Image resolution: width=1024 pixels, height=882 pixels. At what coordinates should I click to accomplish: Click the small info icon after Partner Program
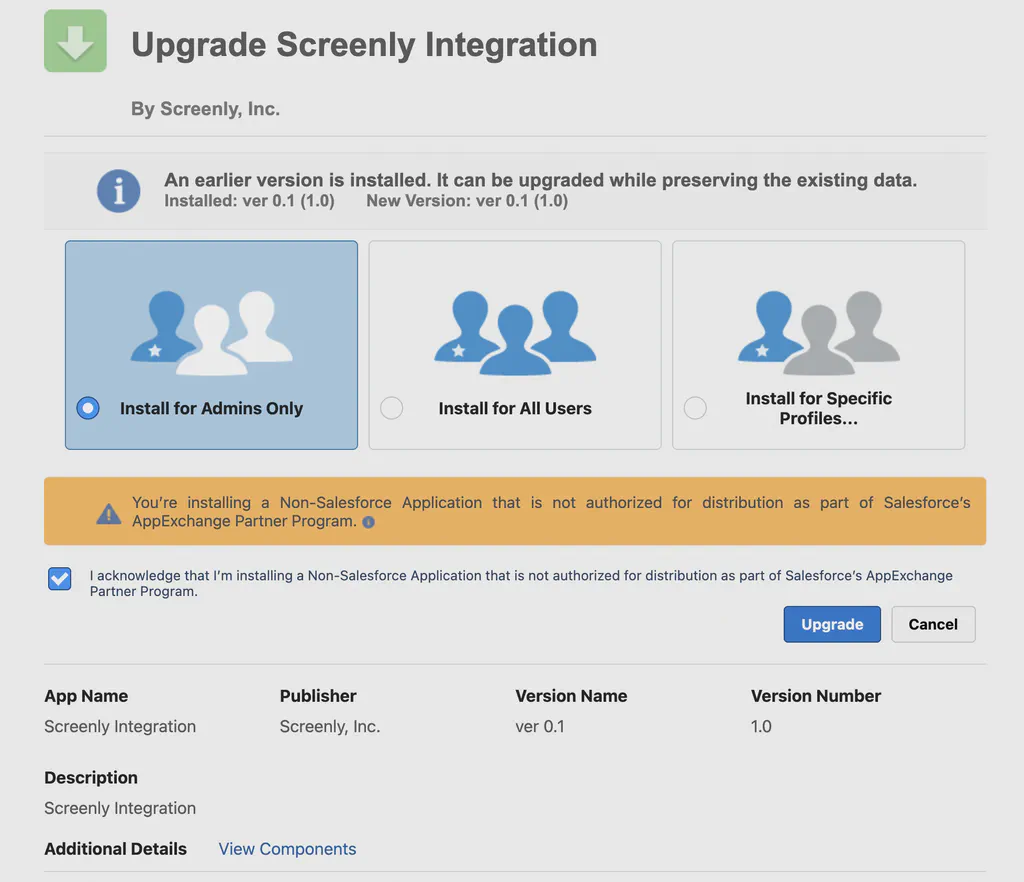click(368, 522)
